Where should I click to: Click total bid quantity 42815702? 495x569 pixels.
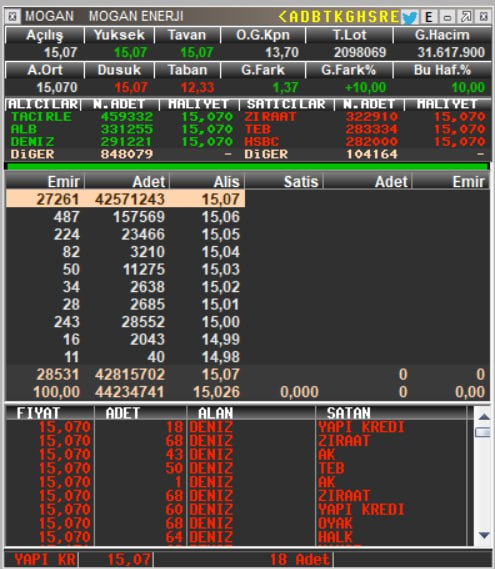(x=130, y=374)
